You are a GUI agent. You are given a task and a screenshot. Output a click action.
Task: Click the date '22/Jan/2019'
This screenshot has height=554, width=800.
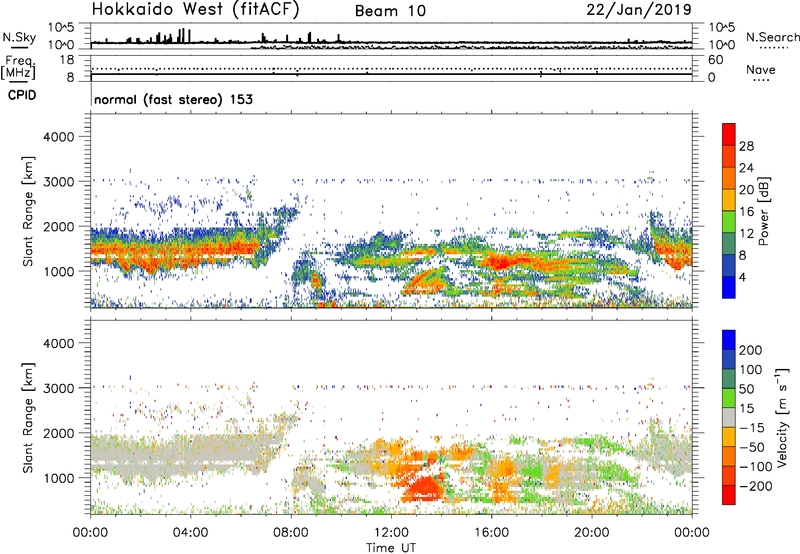(x=639, y=10)
